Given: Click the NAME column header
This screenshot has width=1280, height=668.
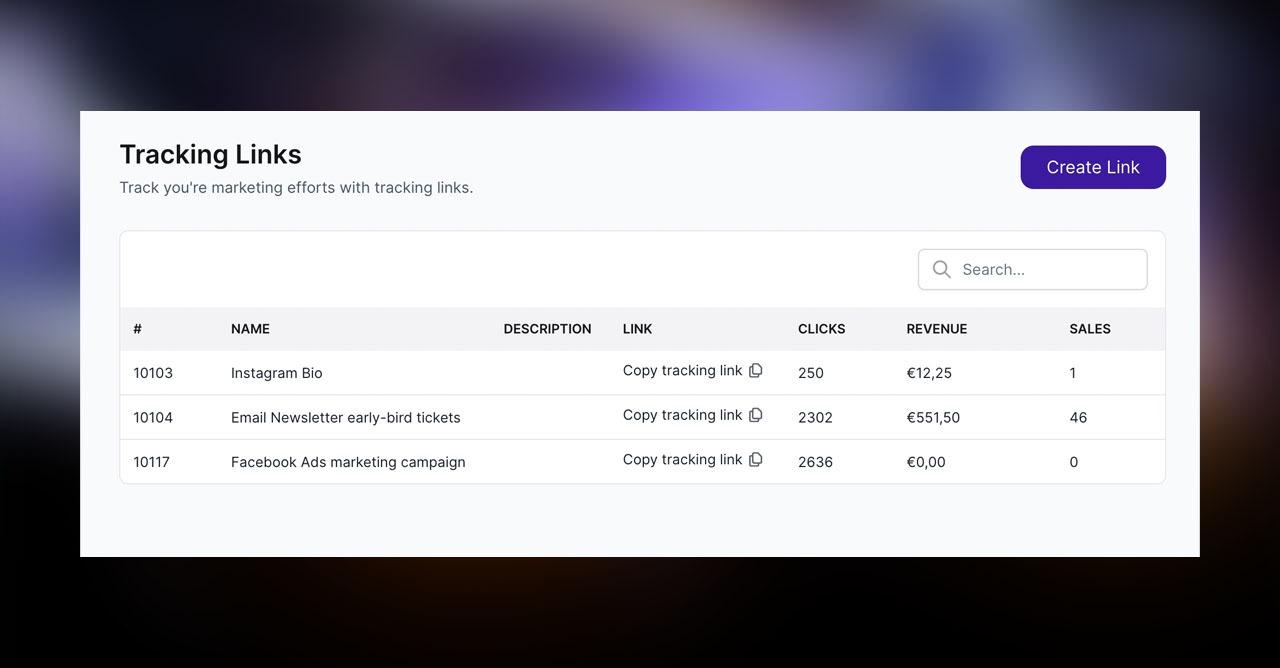Looking at the screenshot, I should coord(250,329).
